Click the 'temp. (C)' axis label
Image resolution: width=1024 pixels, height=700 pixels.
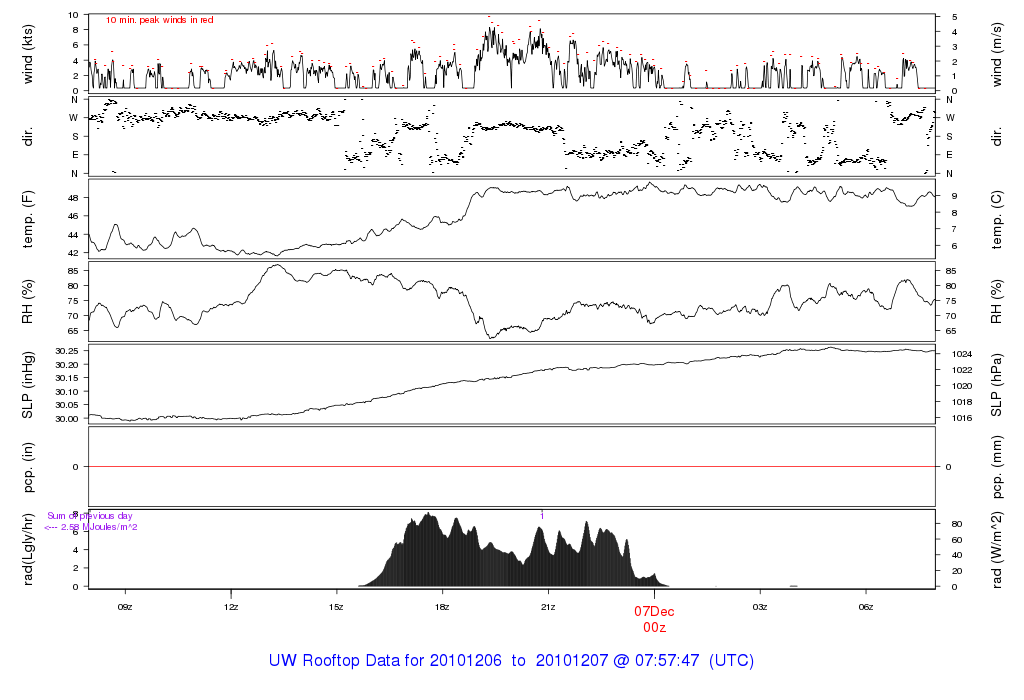coord(997,219)
